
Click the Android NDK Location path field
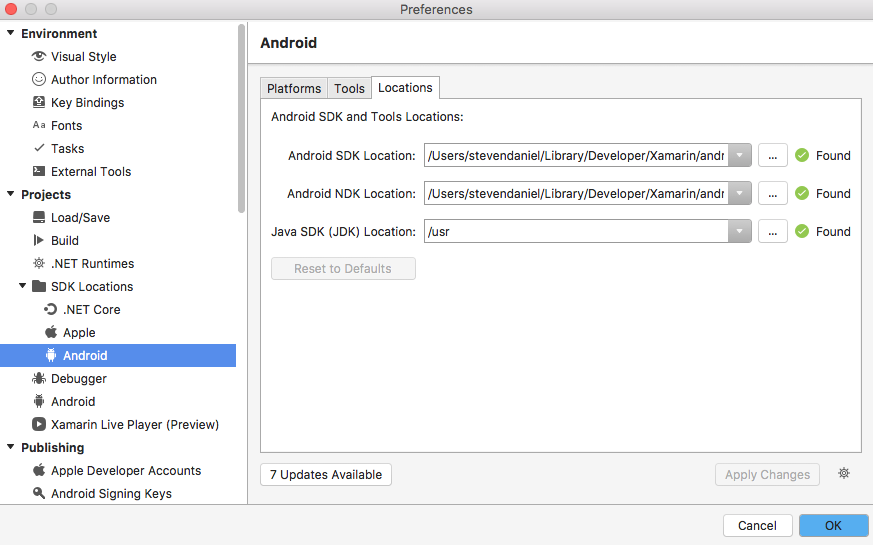pos(576,193)
